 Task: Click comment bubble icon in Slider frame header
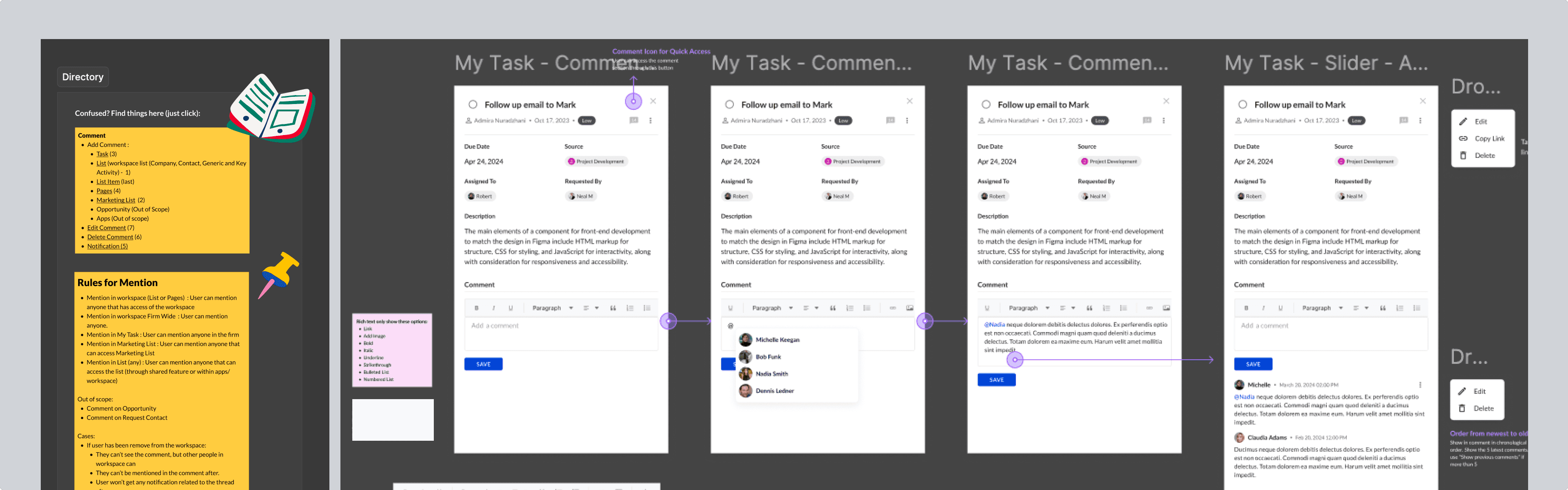pyautogui.click(x=1404, y=121)
